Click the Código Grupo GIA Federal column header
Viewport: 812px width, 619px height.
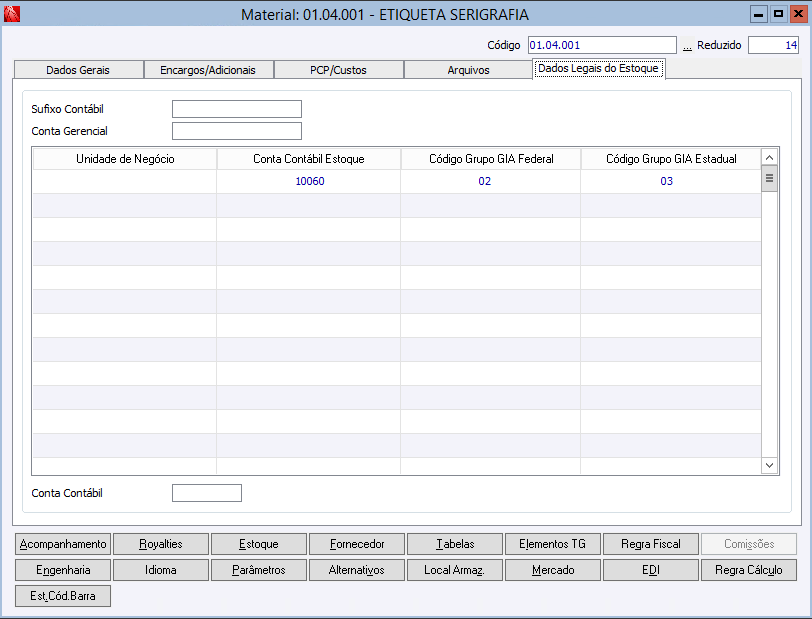point(491,159)
